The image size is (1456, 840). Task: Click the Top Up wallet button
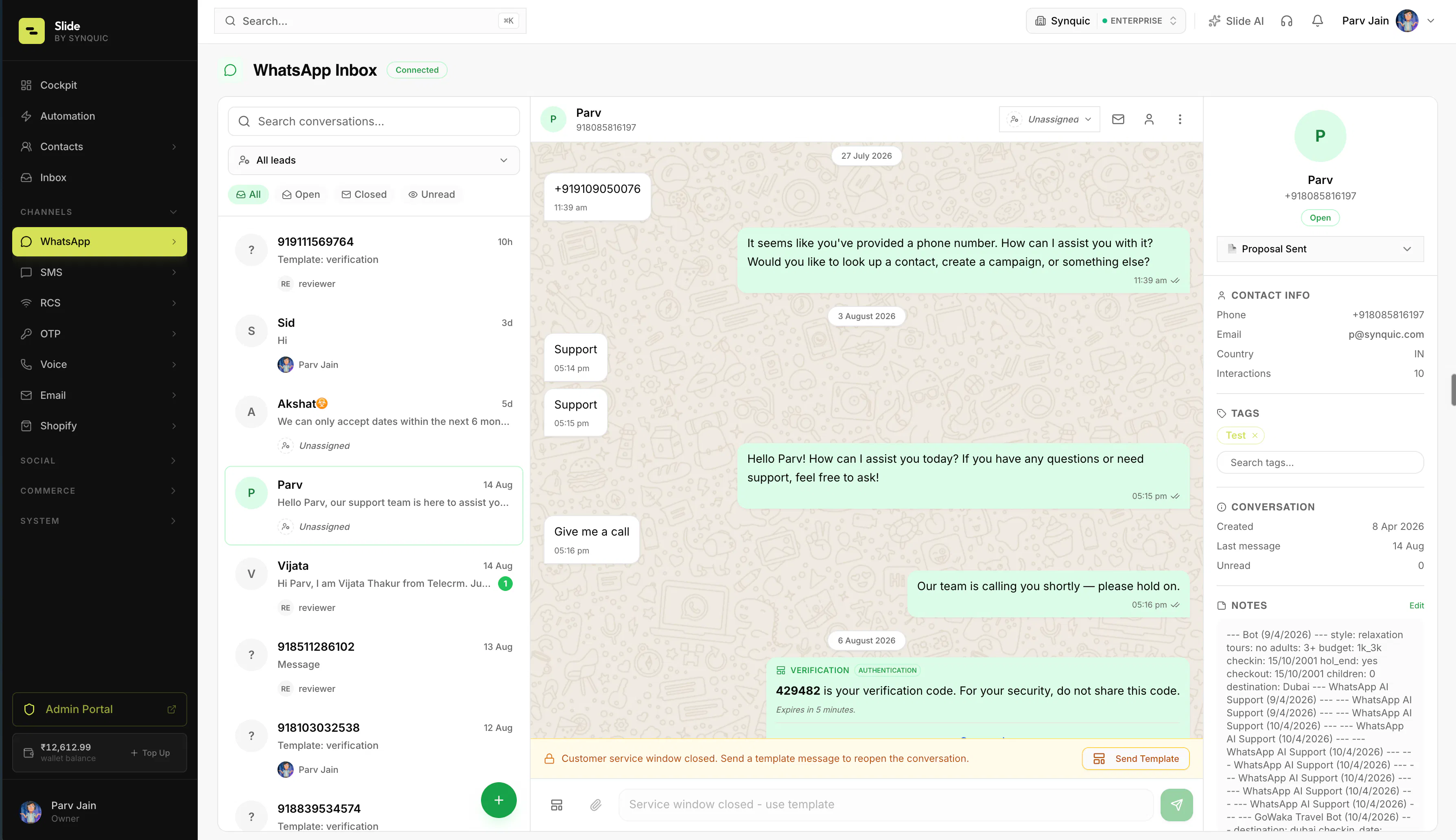point(151,753)
